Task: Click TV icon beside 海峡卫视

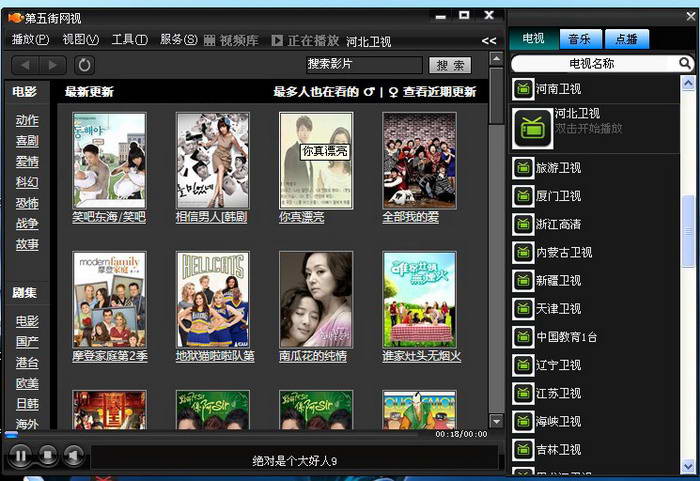Action: tap(523, 421)
